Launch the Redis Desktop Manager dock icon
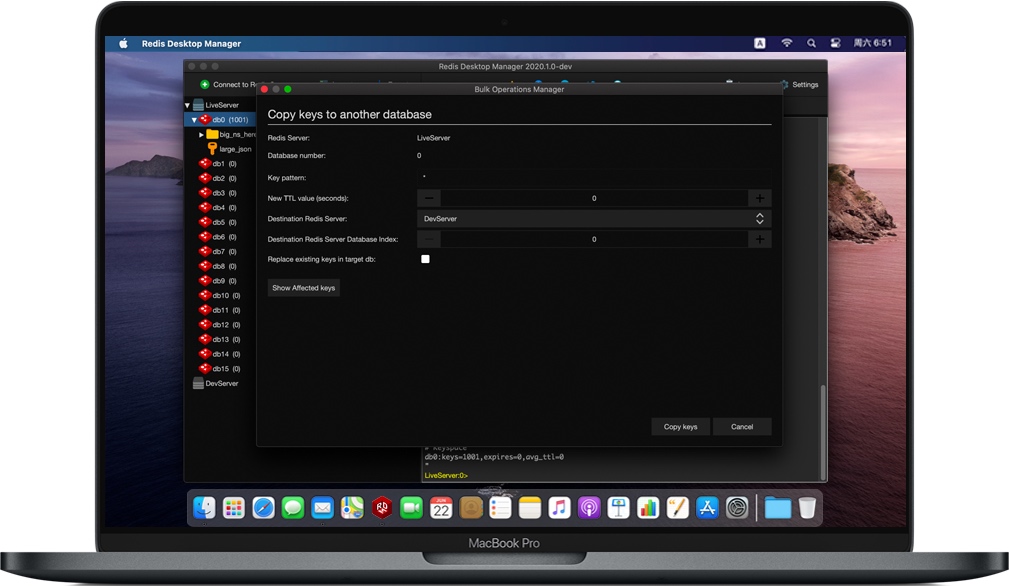The image size is (1009, 586). pyautogui.click(x=380, y=507)
